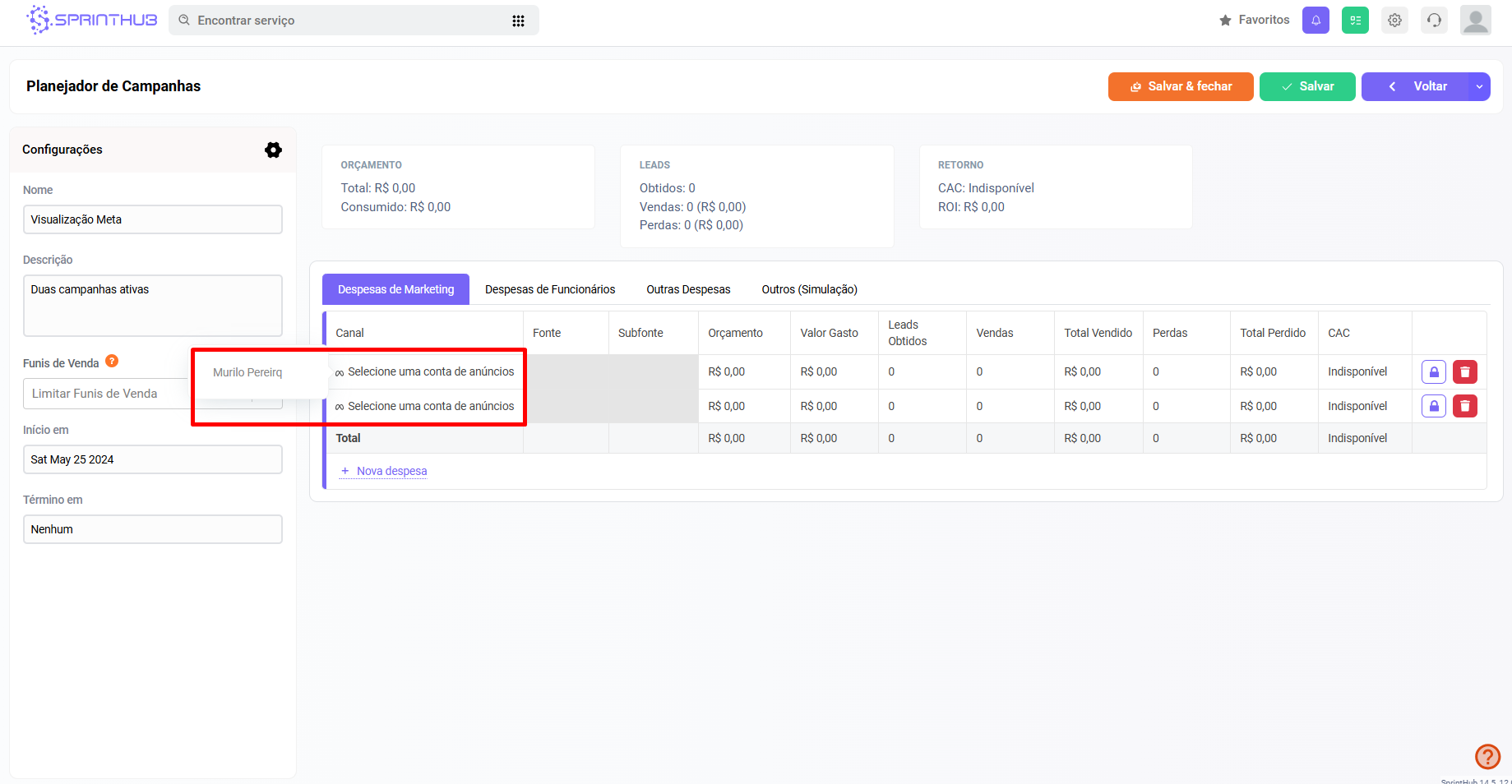Open the Limitar Funis de Venda dropdown
Viewport: 1512px width, 784px height.
coord(107,394)
